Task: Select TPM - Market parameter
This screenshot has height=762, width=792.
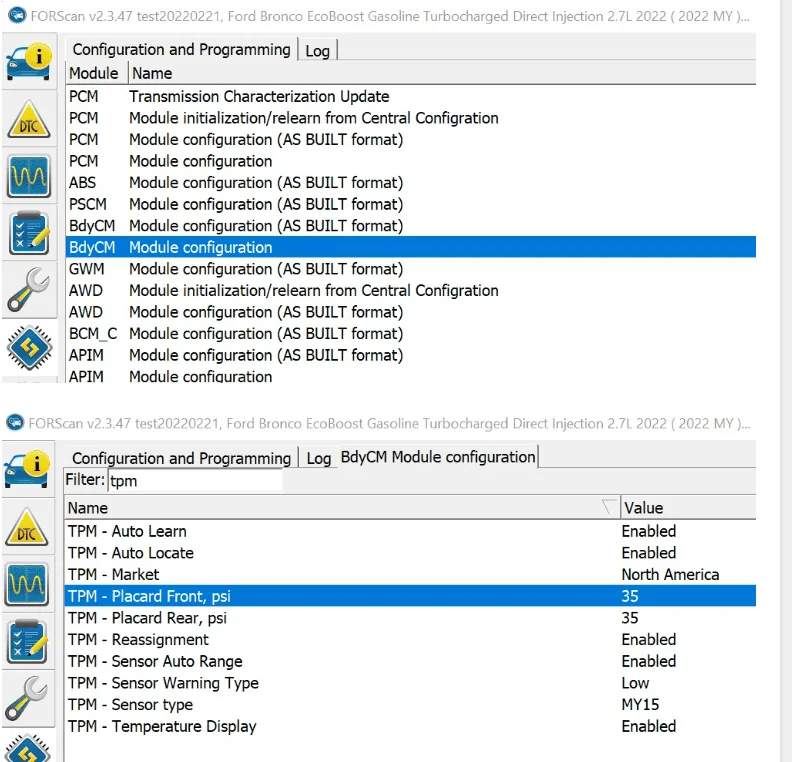Action: (411, 575)
